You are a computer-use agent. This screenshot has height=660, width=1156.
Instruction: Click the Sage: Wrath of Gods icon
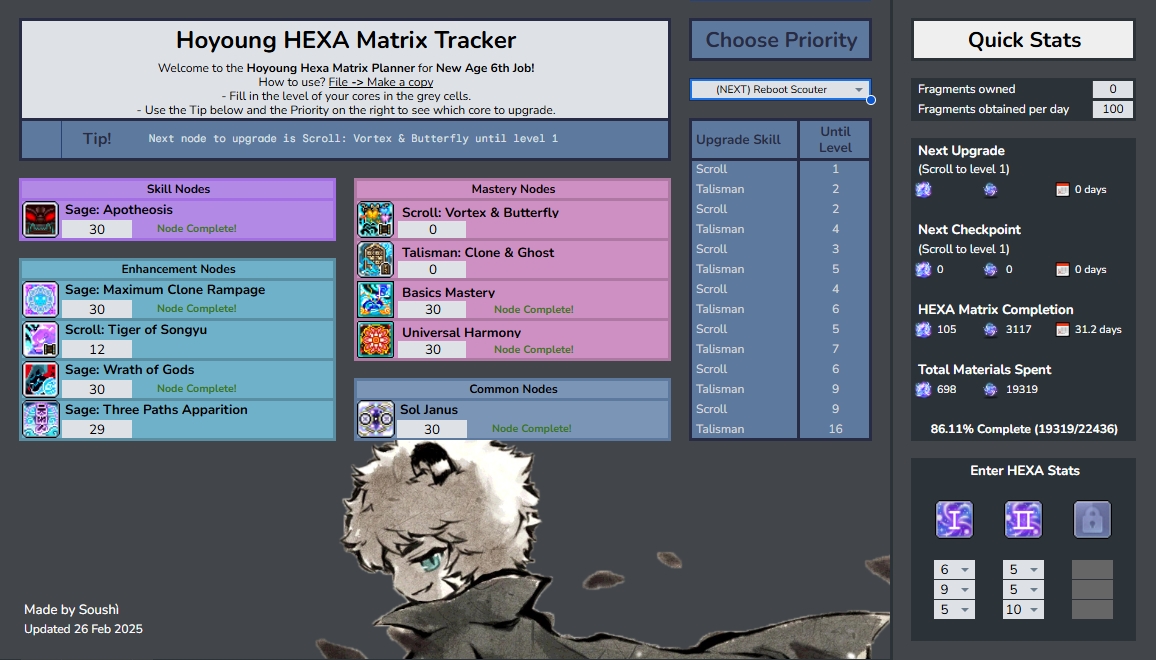click(41, 380)
